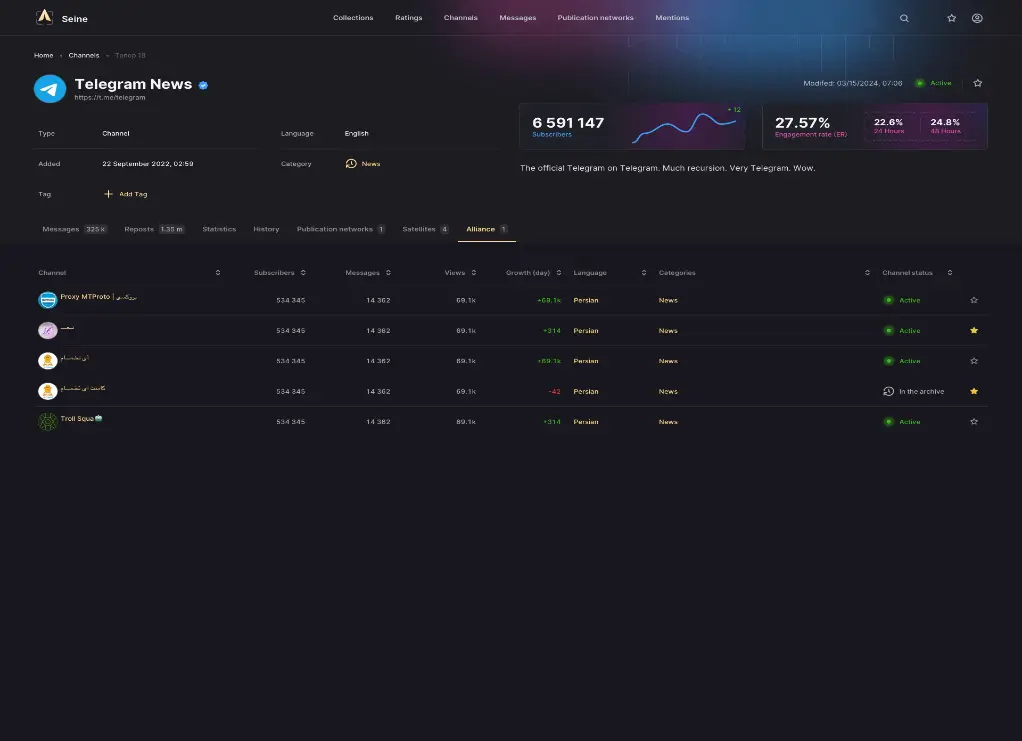
Task: Click the Proxy MTProto channel avatar
Action: click(x=48, y=300)
